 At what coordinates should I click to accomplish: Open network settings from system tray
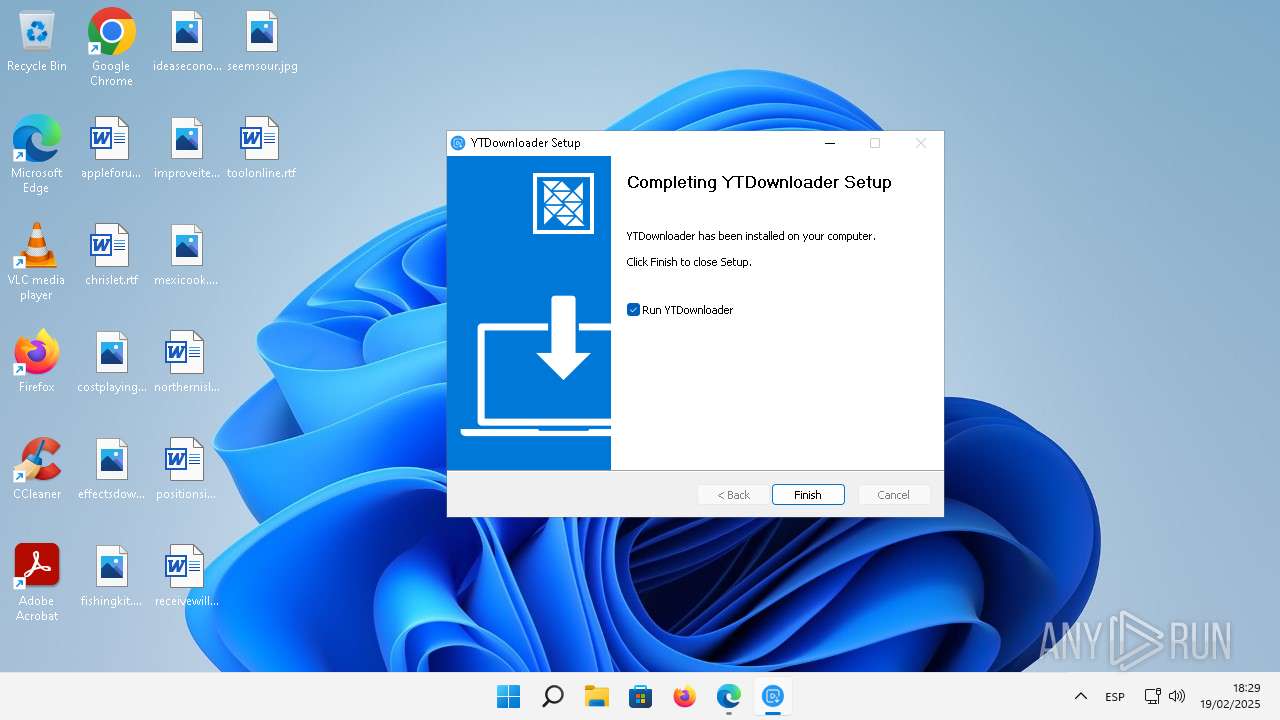point(1152,696)
